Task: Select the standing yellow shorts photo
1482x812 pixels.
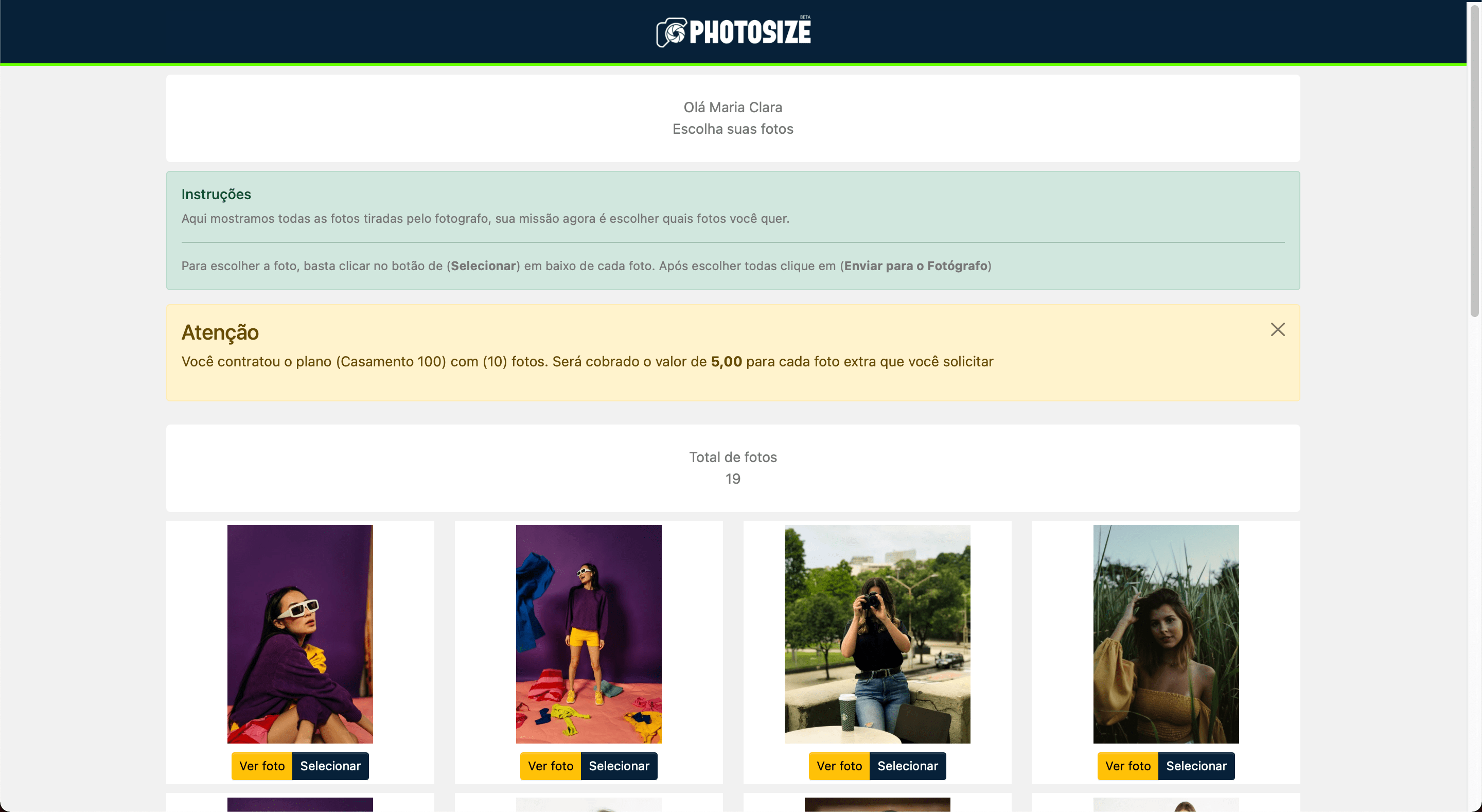Action: [619, 766]
